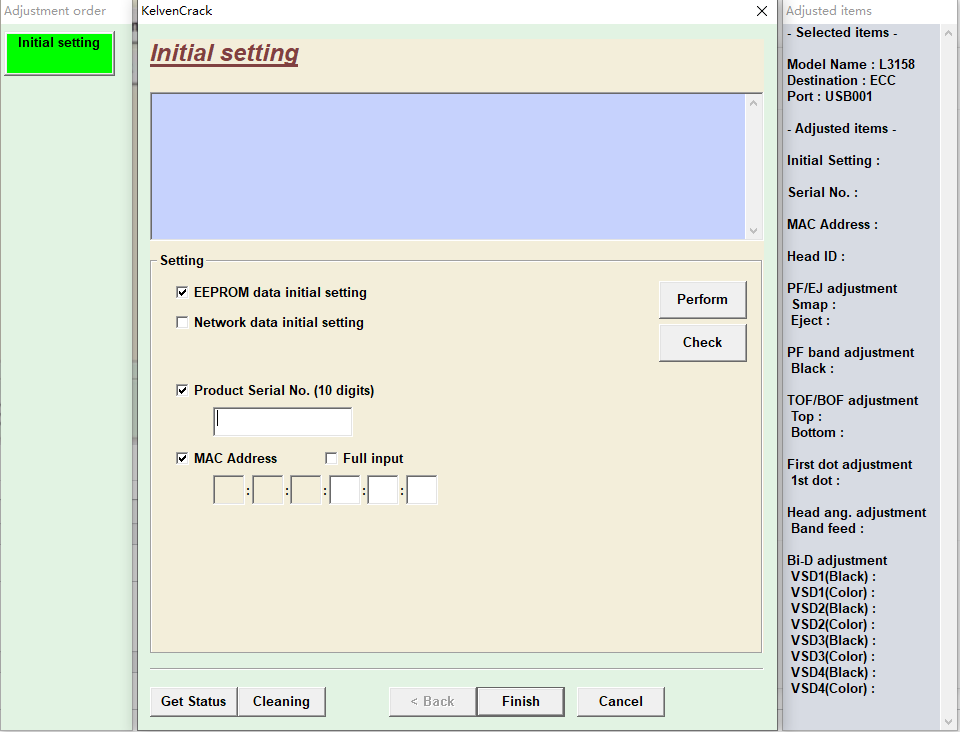The image size is (960, 732).
Task: Enable Network data initial setting checkbox
Action: (x=182, y=323)
